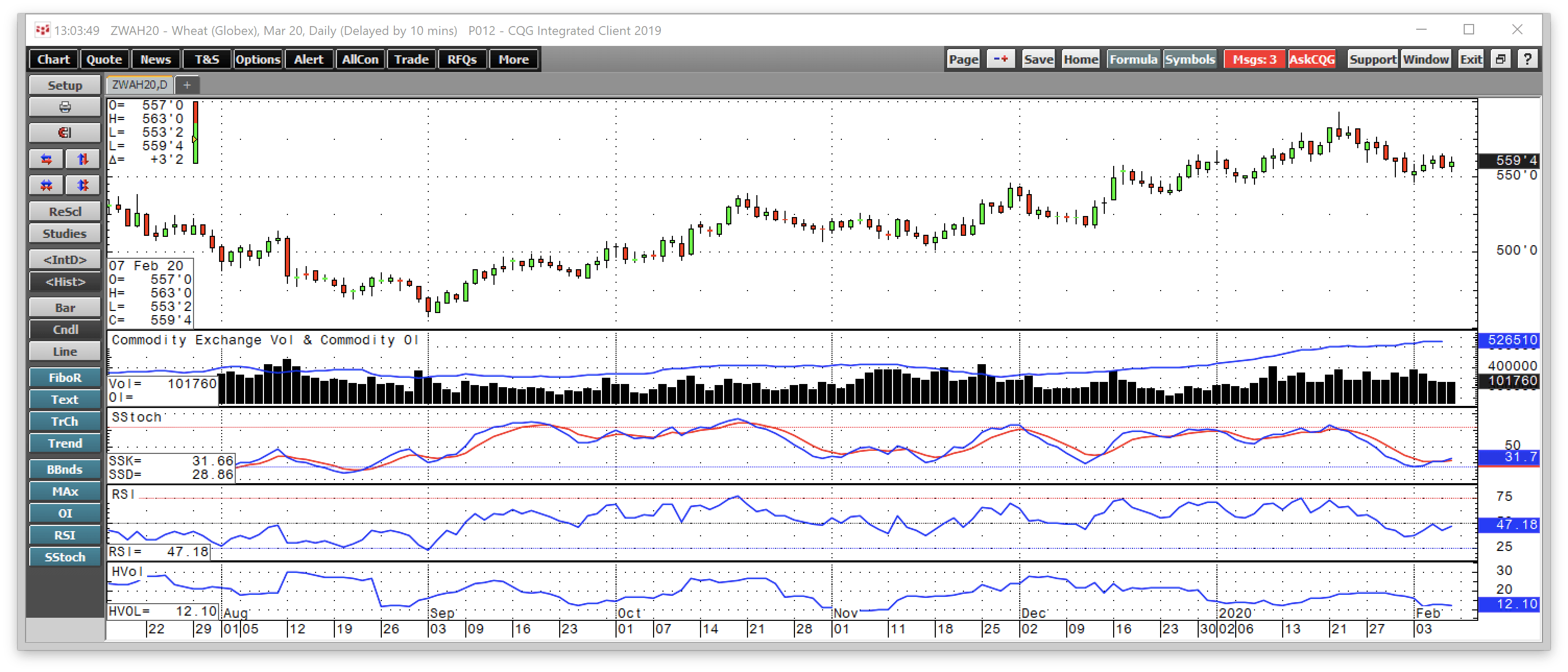
Task: Open the AskCQG button
Action: (1312, 59)
